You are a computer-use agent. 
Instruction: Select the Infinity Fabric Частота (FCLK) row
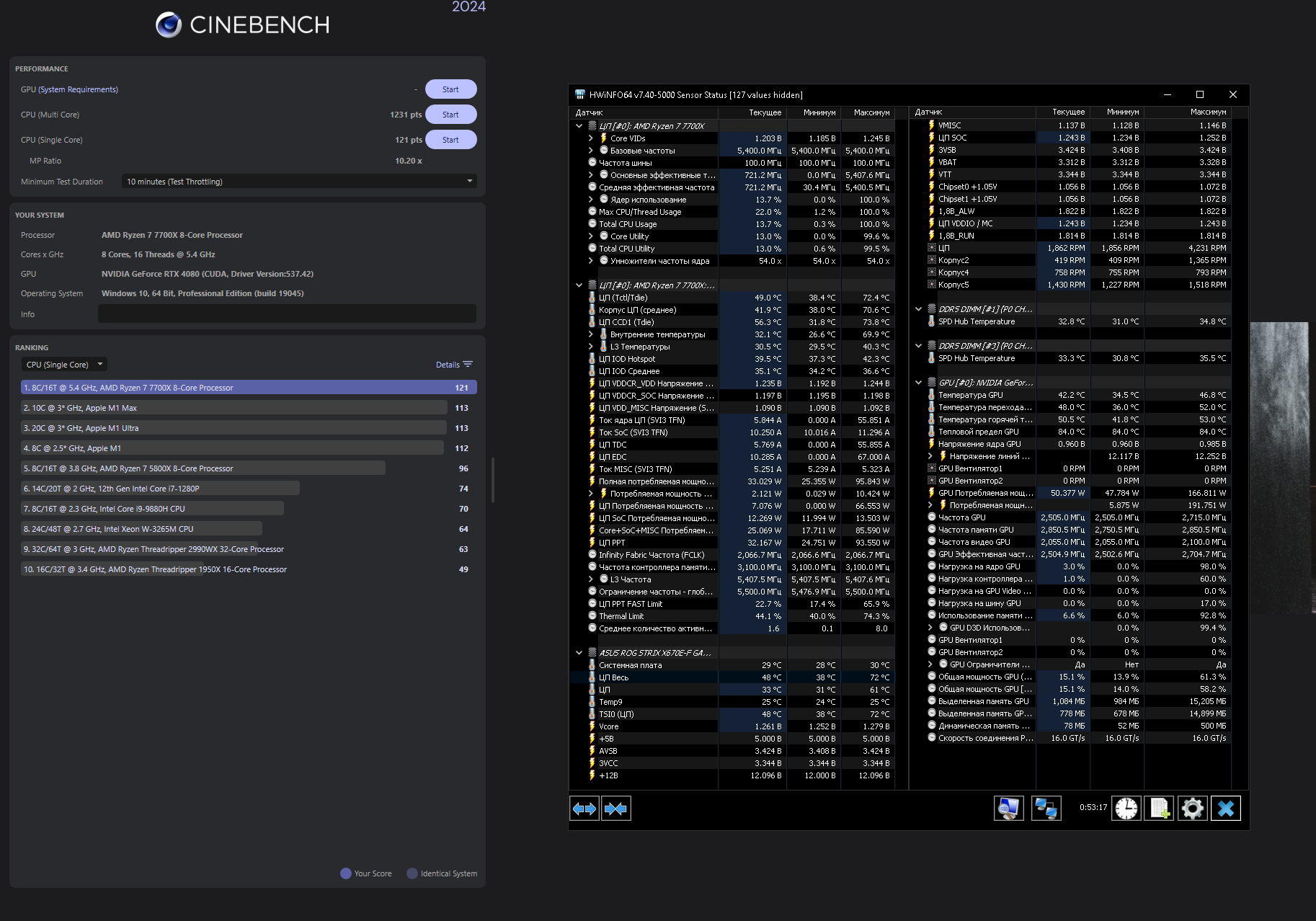[732, 555]
